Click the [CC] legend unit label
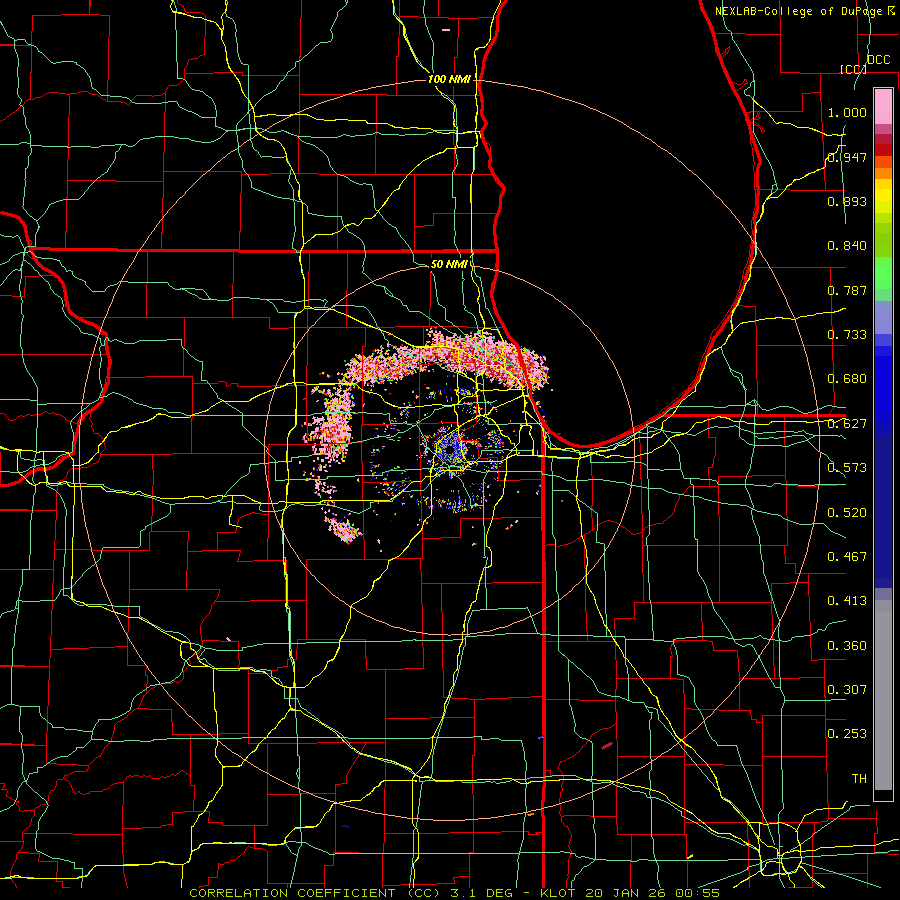 click(853, 69)
